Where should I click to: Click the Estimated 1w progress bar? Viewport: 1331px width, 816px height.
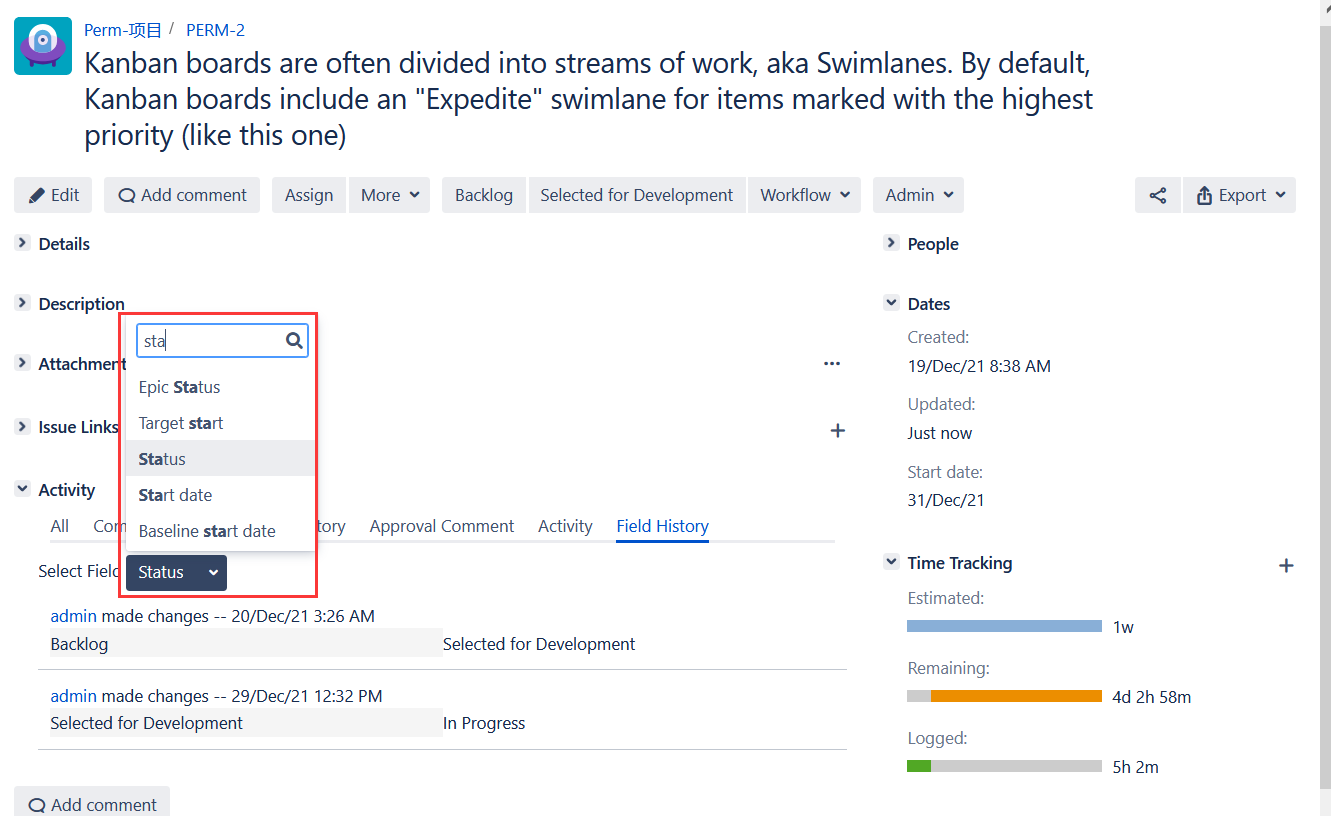1004,626
